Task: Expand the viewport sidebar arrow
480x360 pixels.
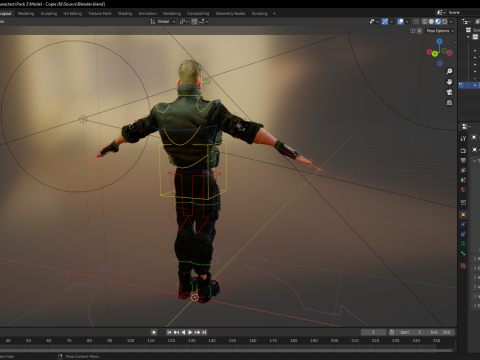Action: [x=455, y=42]
